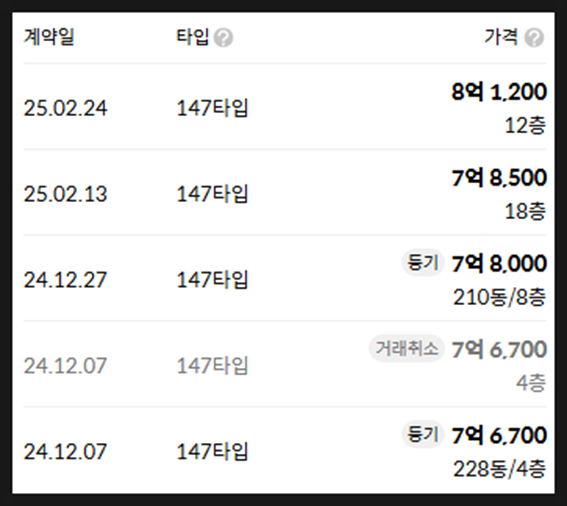
Task: Click the 등기 badge on 228동 entry
Action: click(423, 434)
